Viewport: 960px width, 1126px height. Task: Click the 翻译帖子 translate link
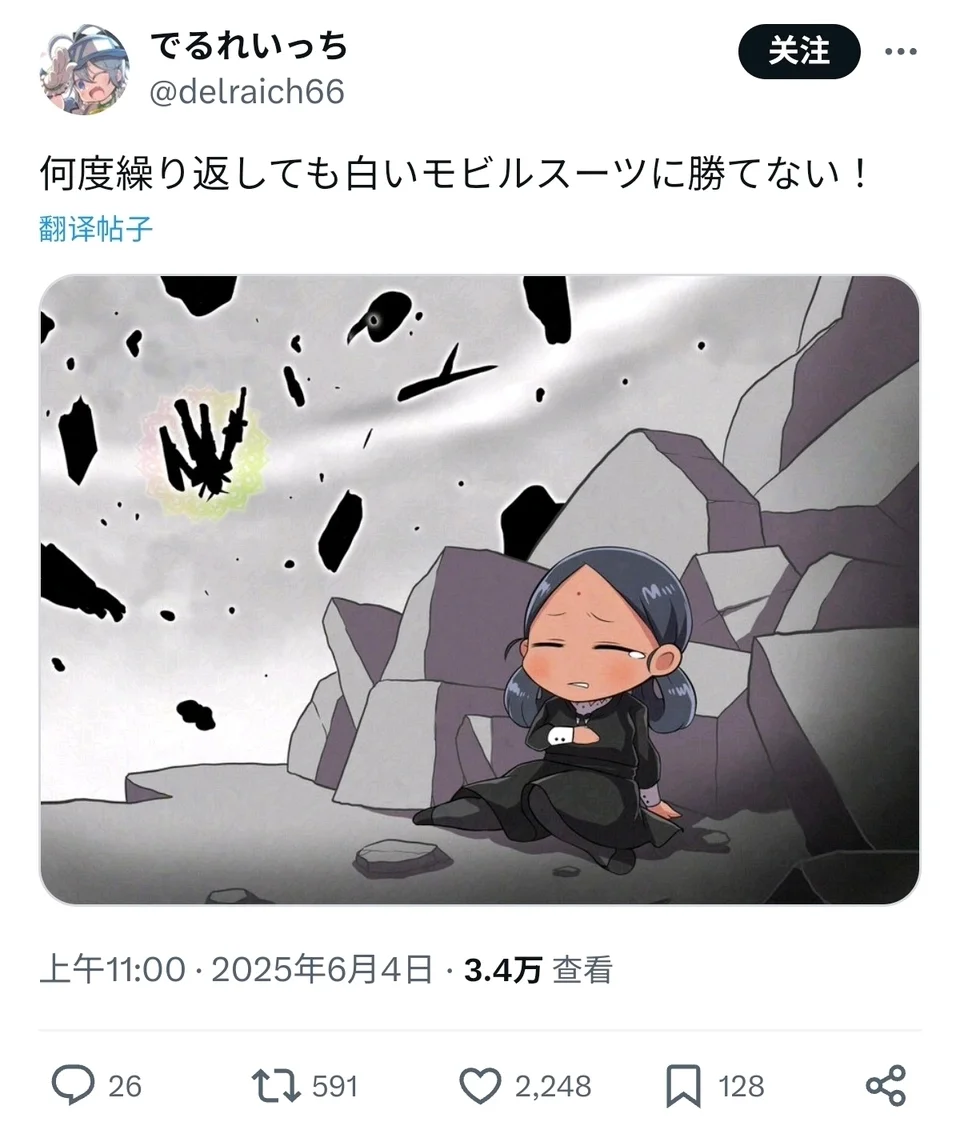click(x=95, y=229)
